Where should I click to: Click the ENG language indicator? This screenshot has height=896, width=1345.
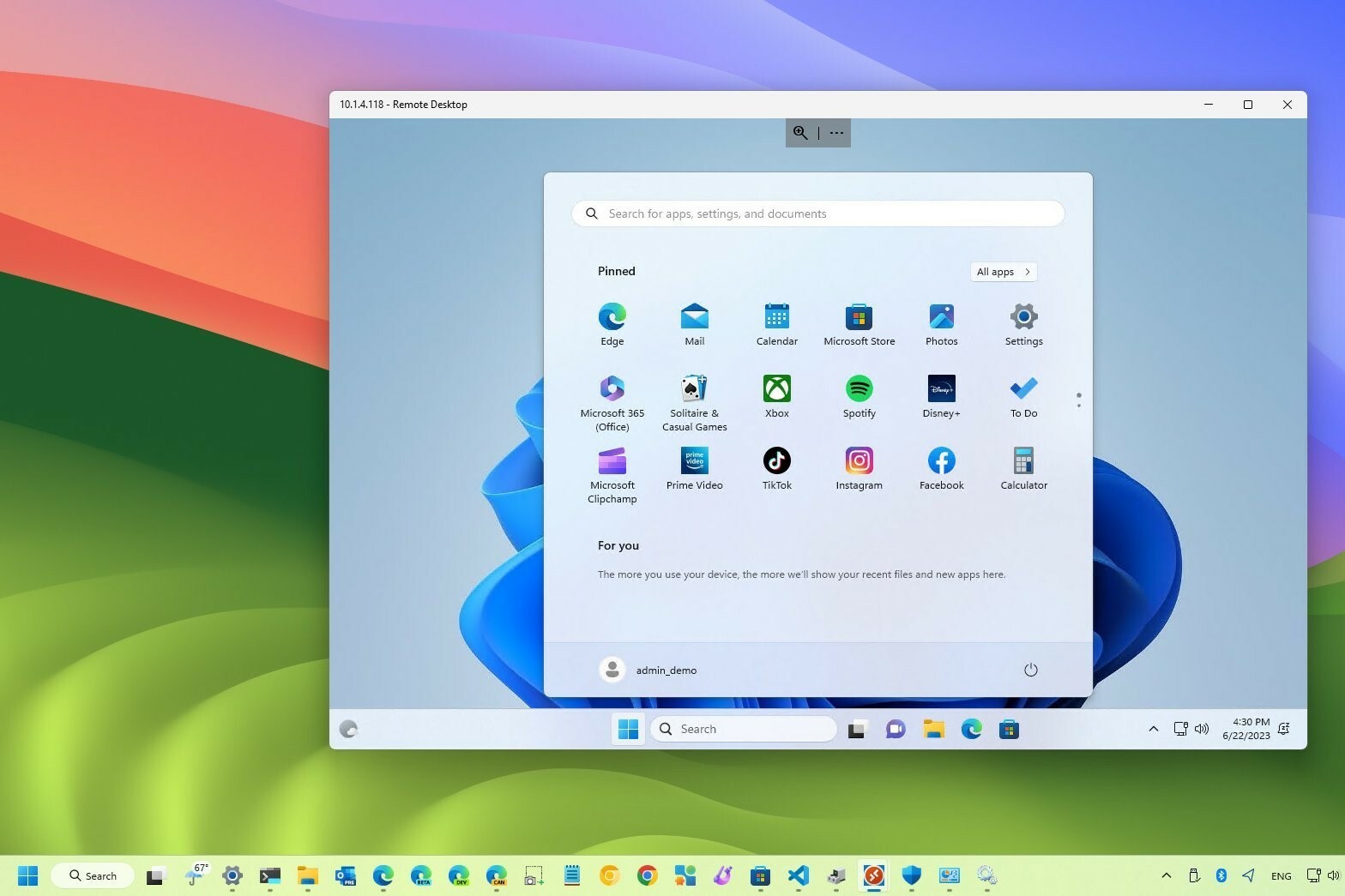click(x=1281, y=875)
